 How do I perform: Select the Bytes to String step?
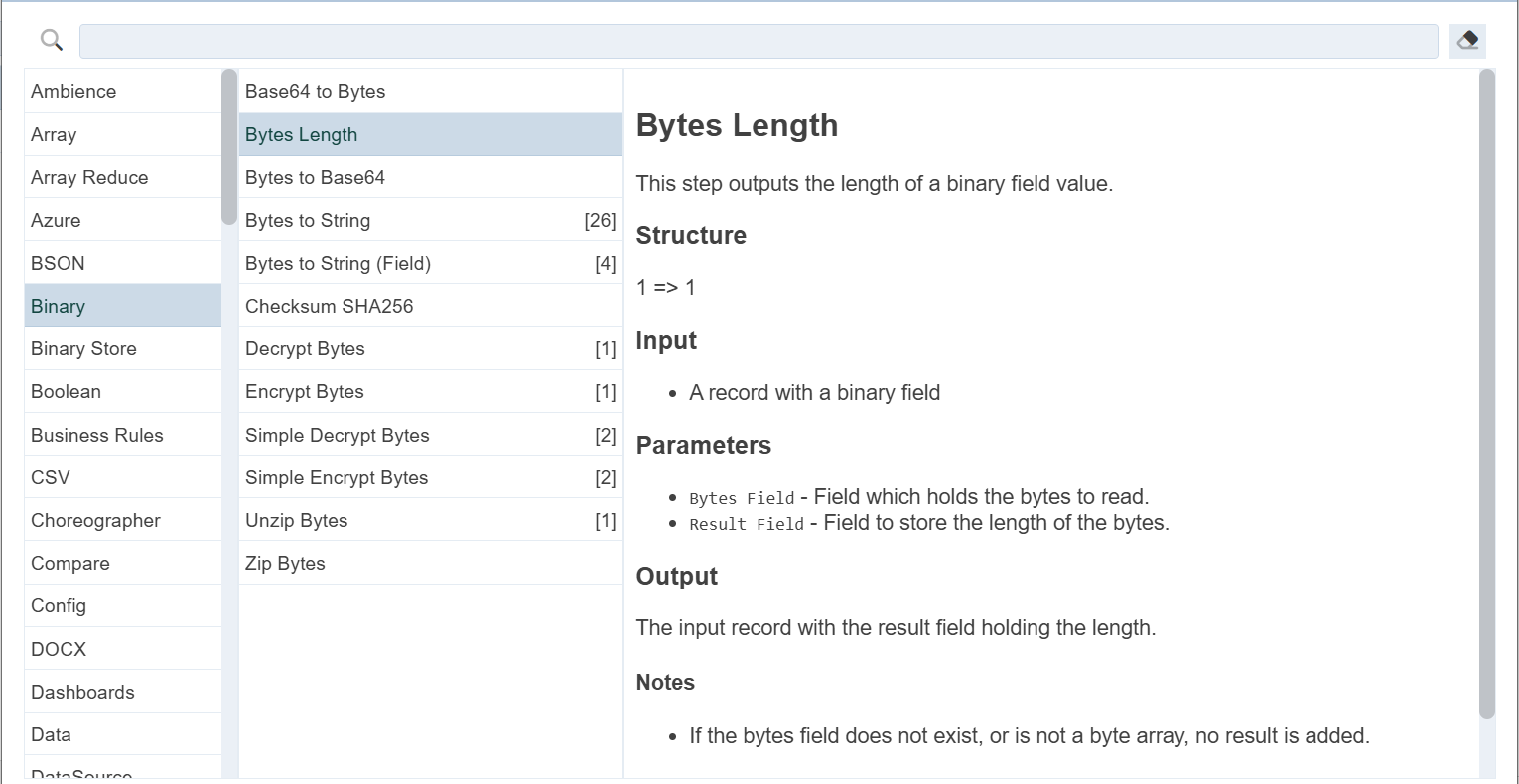(308, 221)
